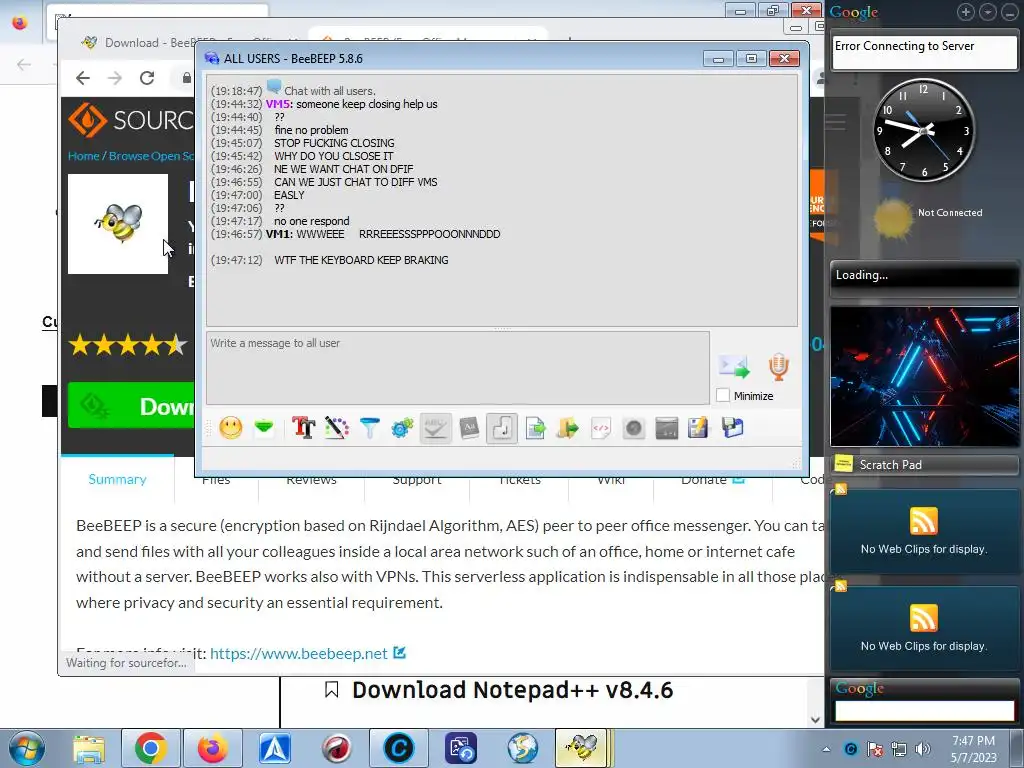Click the lower RSS web clips feed icon
This screenshot has height=768, width=1024.
click(923, 618)
